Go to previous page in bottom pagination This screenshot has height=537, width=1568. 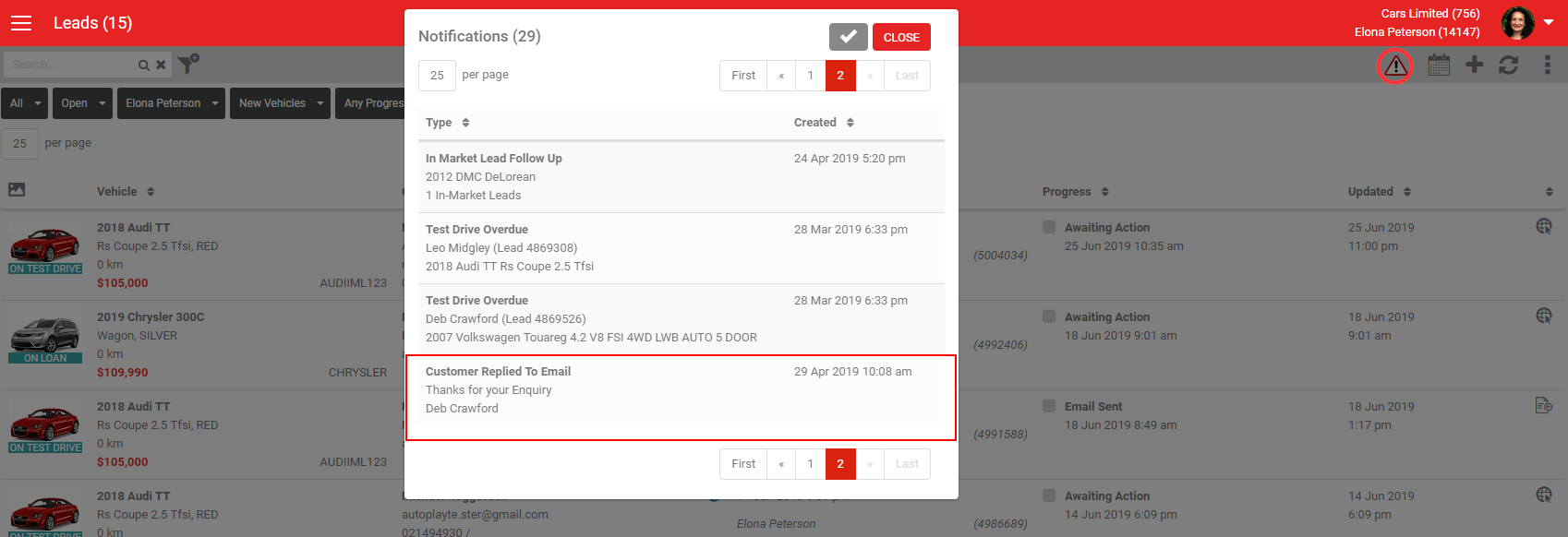pos(781,464)
